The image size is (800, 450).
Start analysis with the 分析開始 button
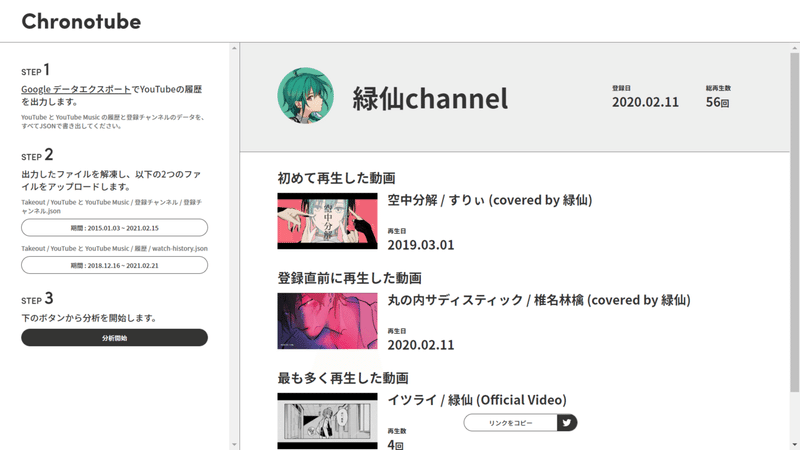click(114, 338)
